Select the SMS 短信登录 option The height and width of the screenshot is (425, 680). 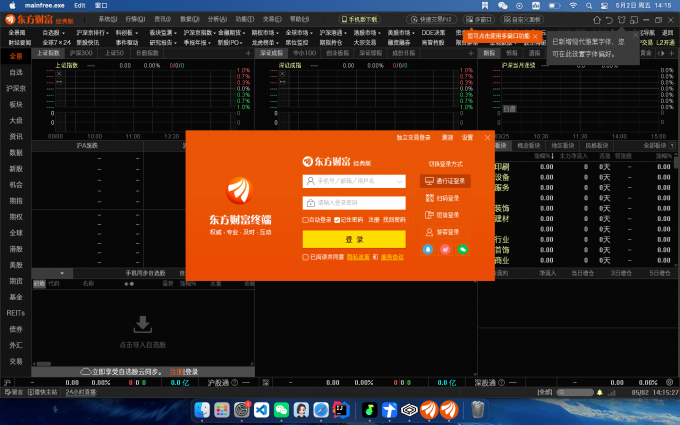[x=445, y=215]
